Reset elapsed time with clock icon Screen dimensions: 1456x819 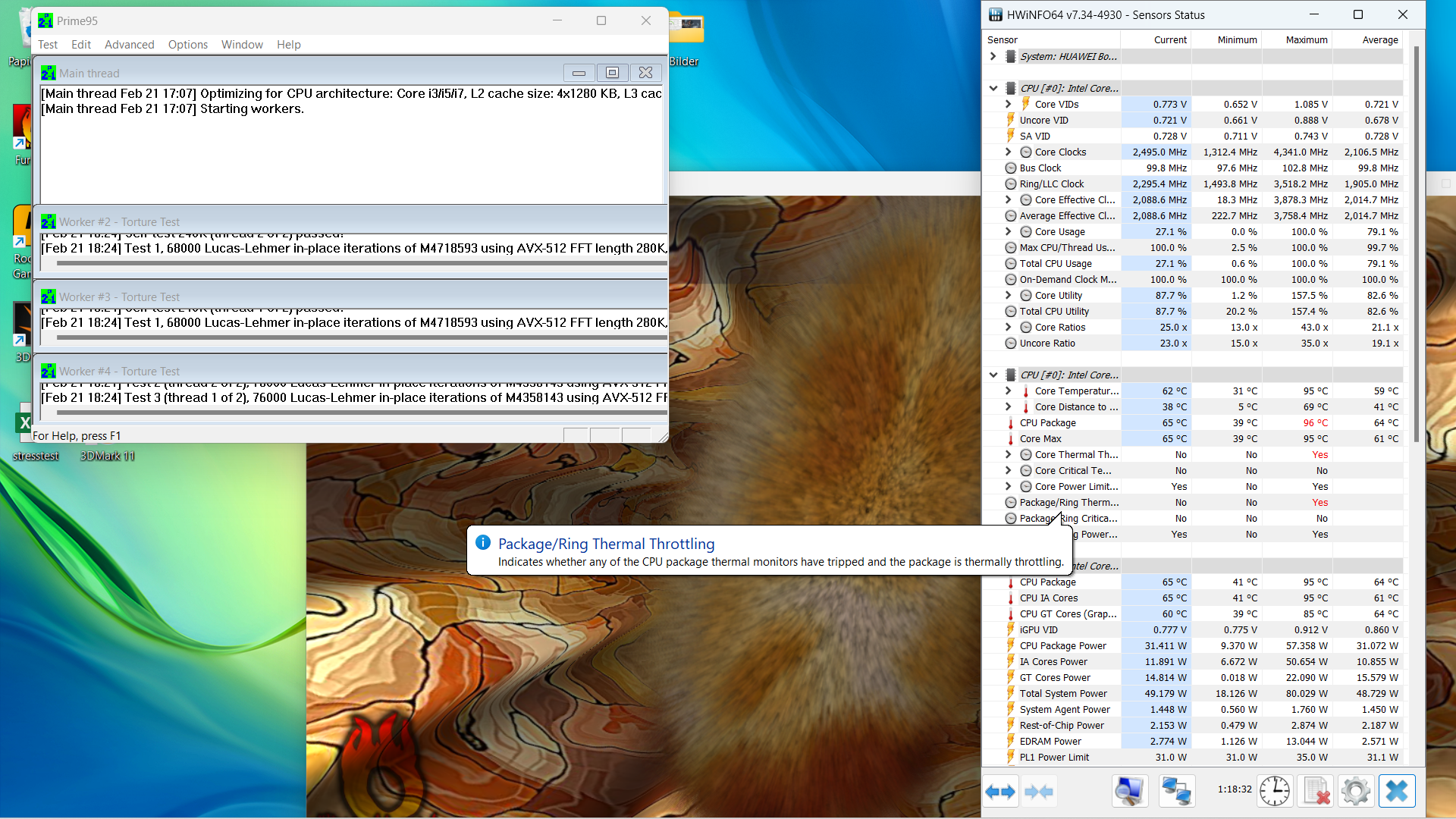(1275, 792)
